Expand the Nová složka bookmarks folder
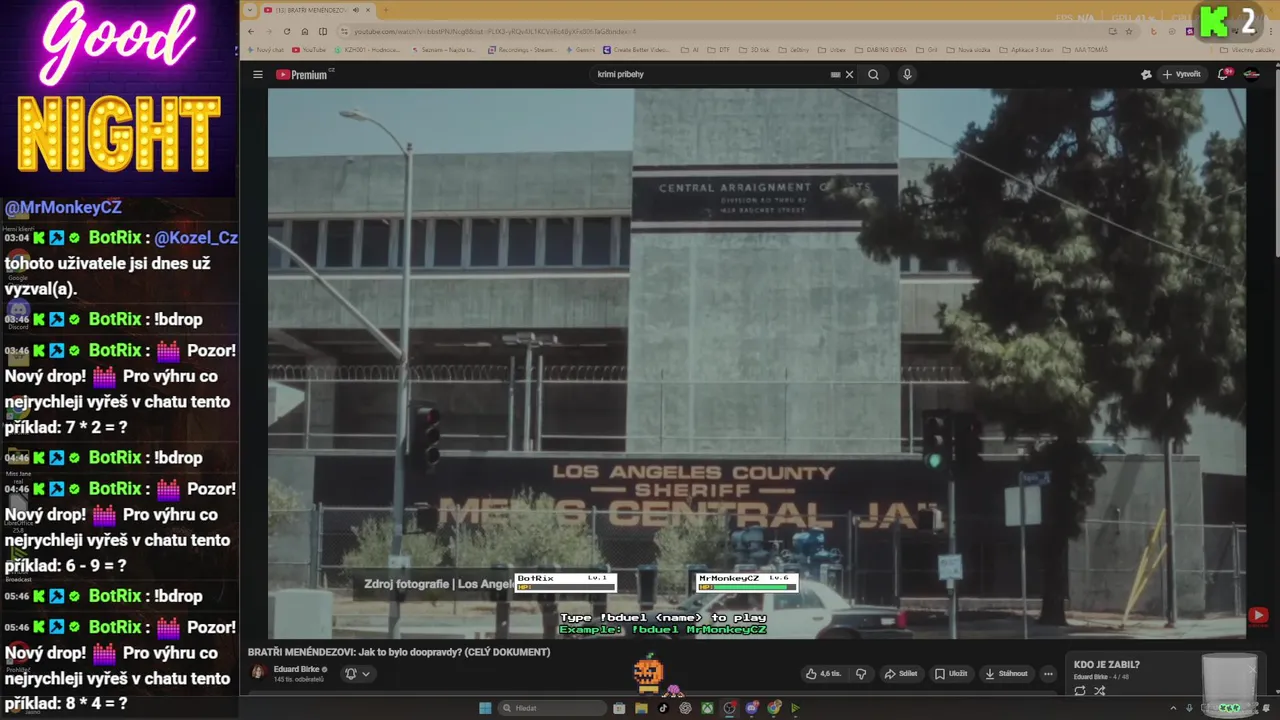Screen dimensions: 1280x720 point(968,49)
